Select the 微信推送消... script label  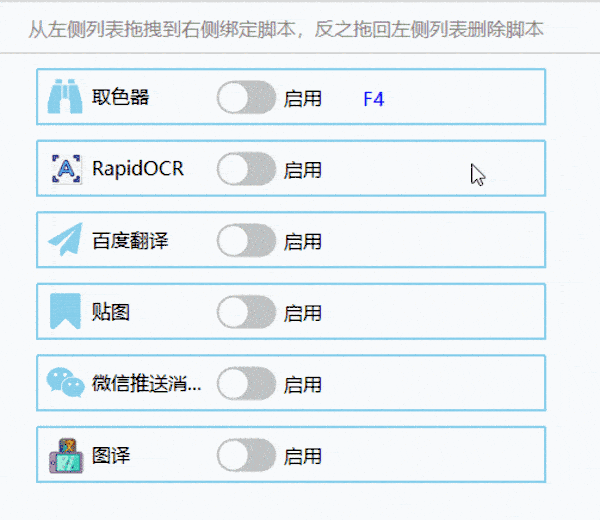[x=146, y=384]
